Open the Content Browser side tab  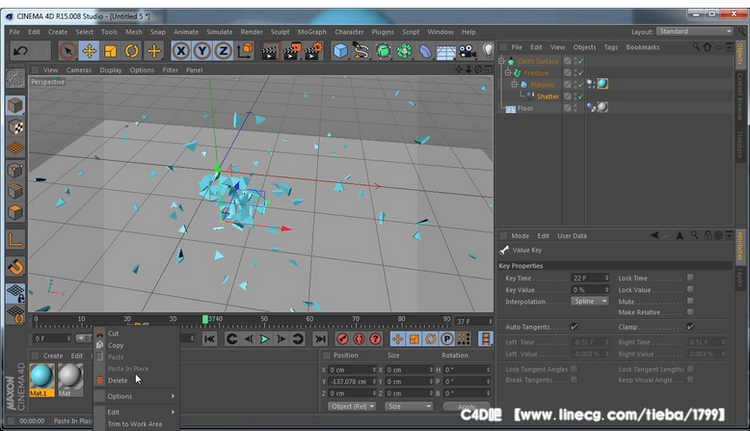[x=740, y=97]
